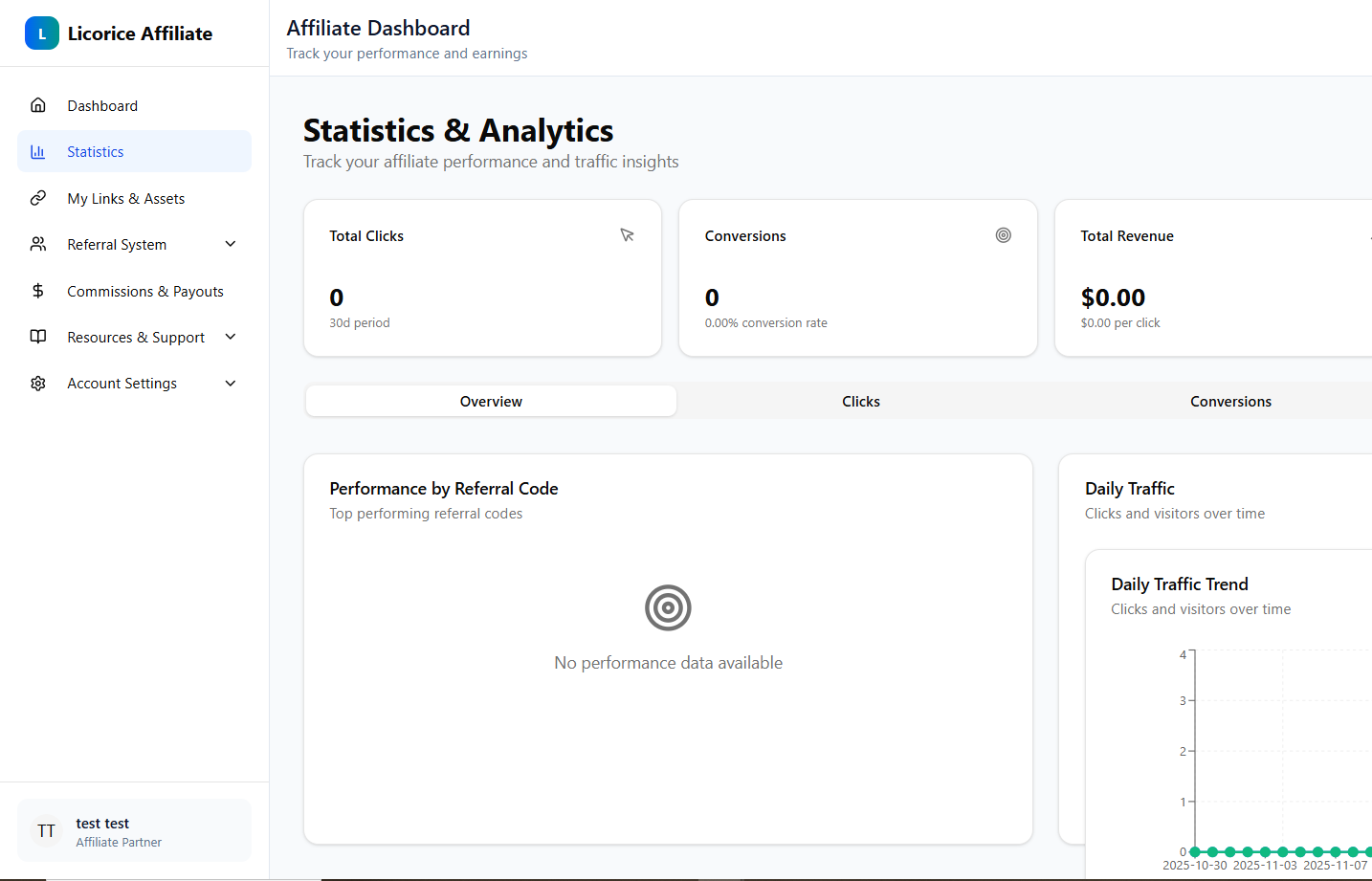Click the Dashboard home icon
Image resolution: width=1372 pixels, height=881 pixels.
[38, 105]
